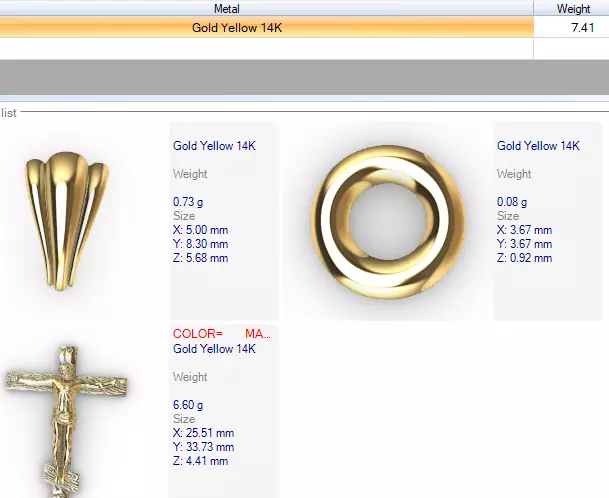Click the empty second row of the metal table

coord(304,49)
